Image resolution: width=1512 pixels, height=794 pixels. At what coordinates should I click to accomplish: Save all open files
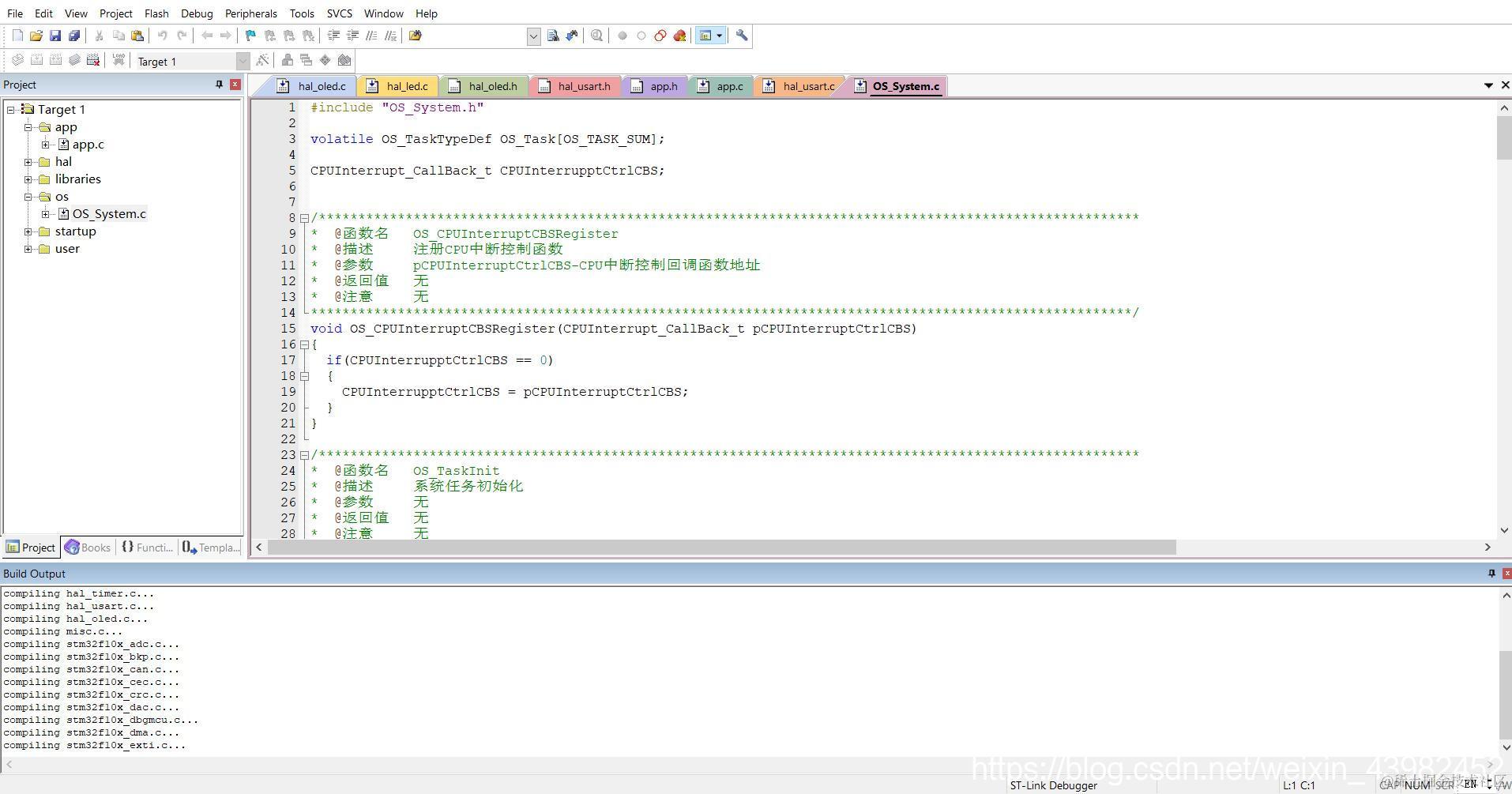click(x=74, y=36)
